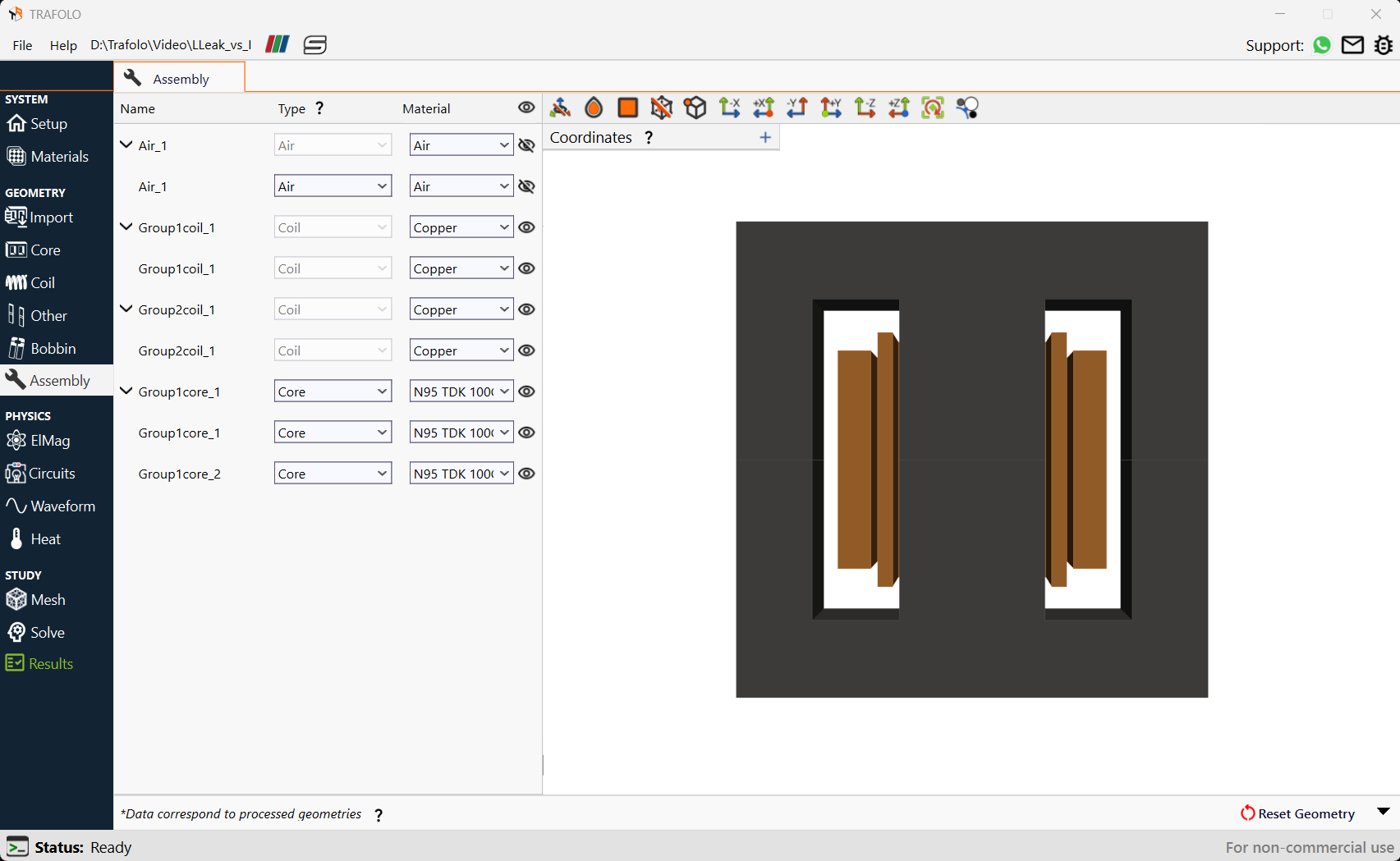The image size is (1400, 861).
Task: Click the reset camera view icon
Action: [x=933, y=108]
